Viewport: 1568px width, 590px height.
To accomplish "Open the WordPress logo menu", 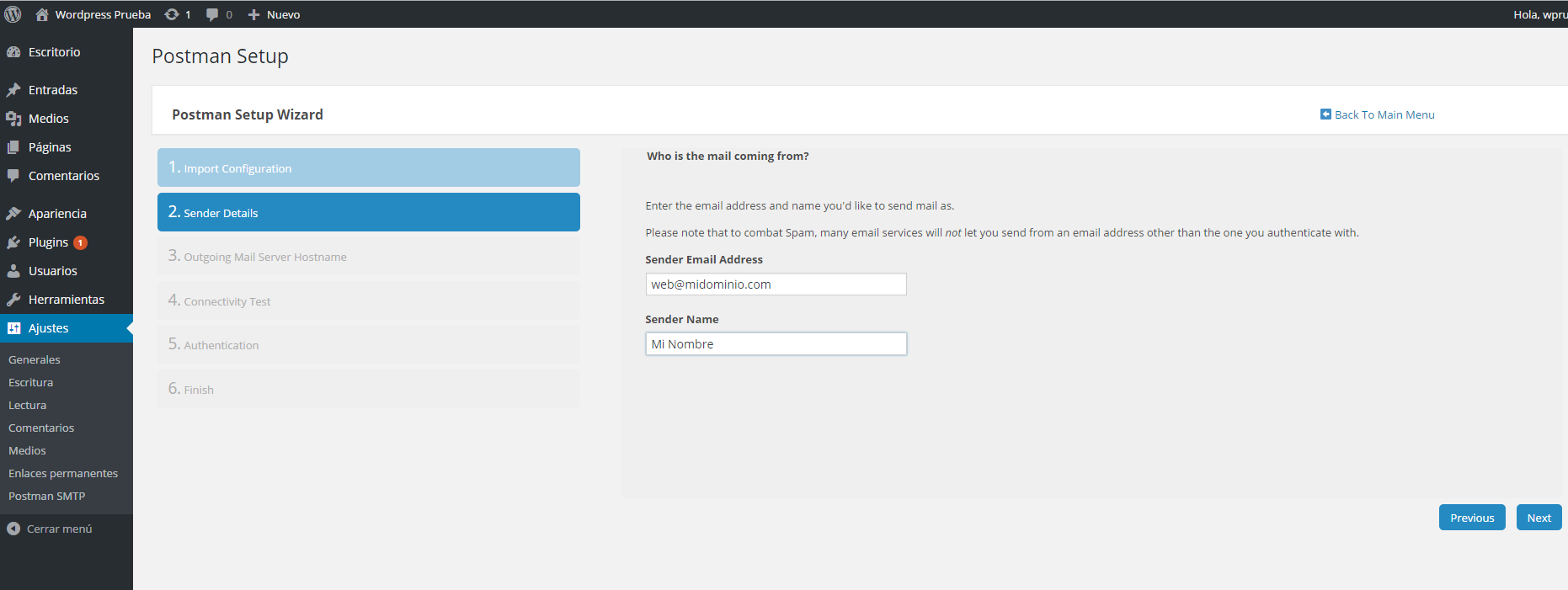I will tap(13, 14).
